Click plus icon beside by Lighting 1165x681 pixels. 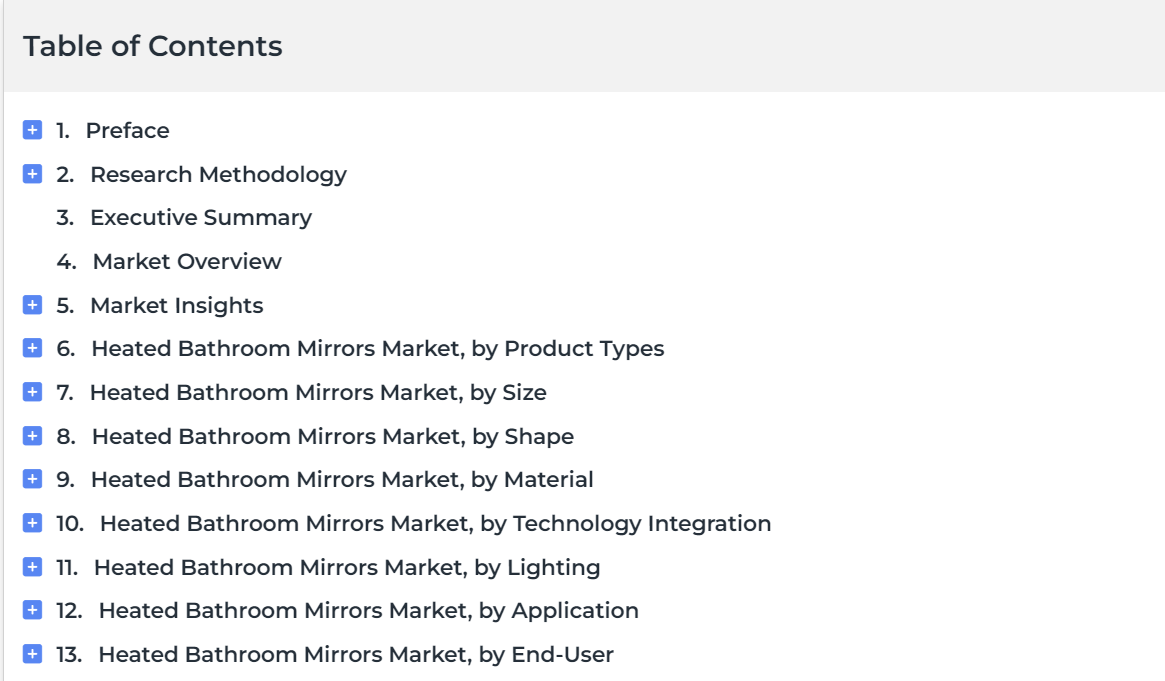pyautogui.click(x=32, y=567)
